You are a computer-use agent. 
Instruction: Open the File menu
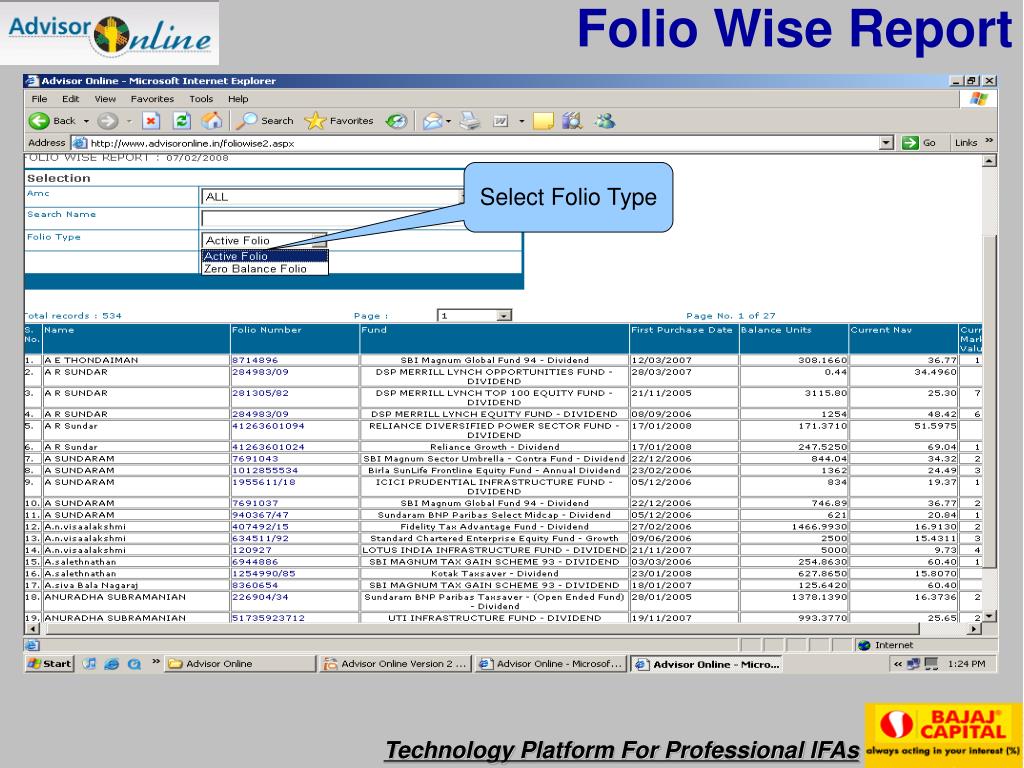39,99
